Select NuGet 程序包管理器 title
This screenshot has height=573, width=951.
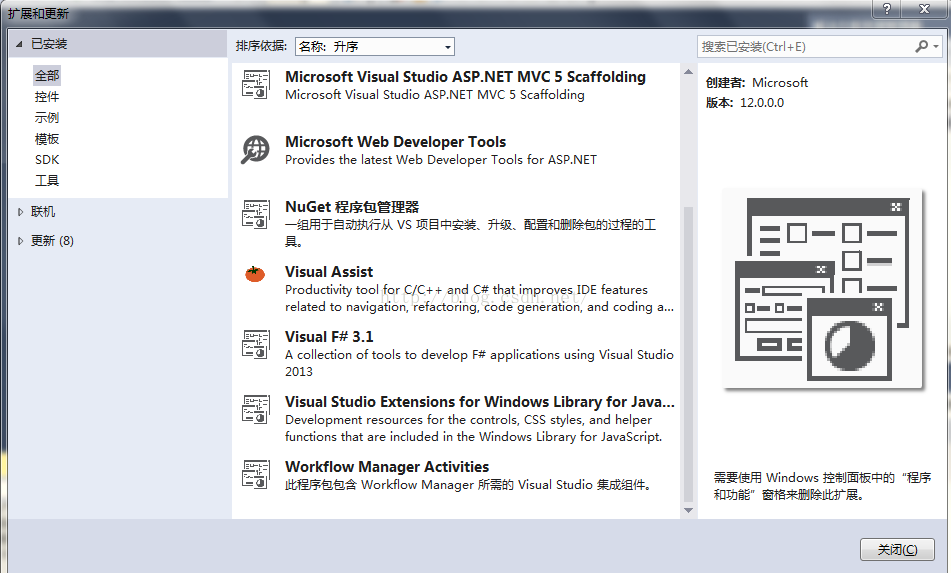352,207
